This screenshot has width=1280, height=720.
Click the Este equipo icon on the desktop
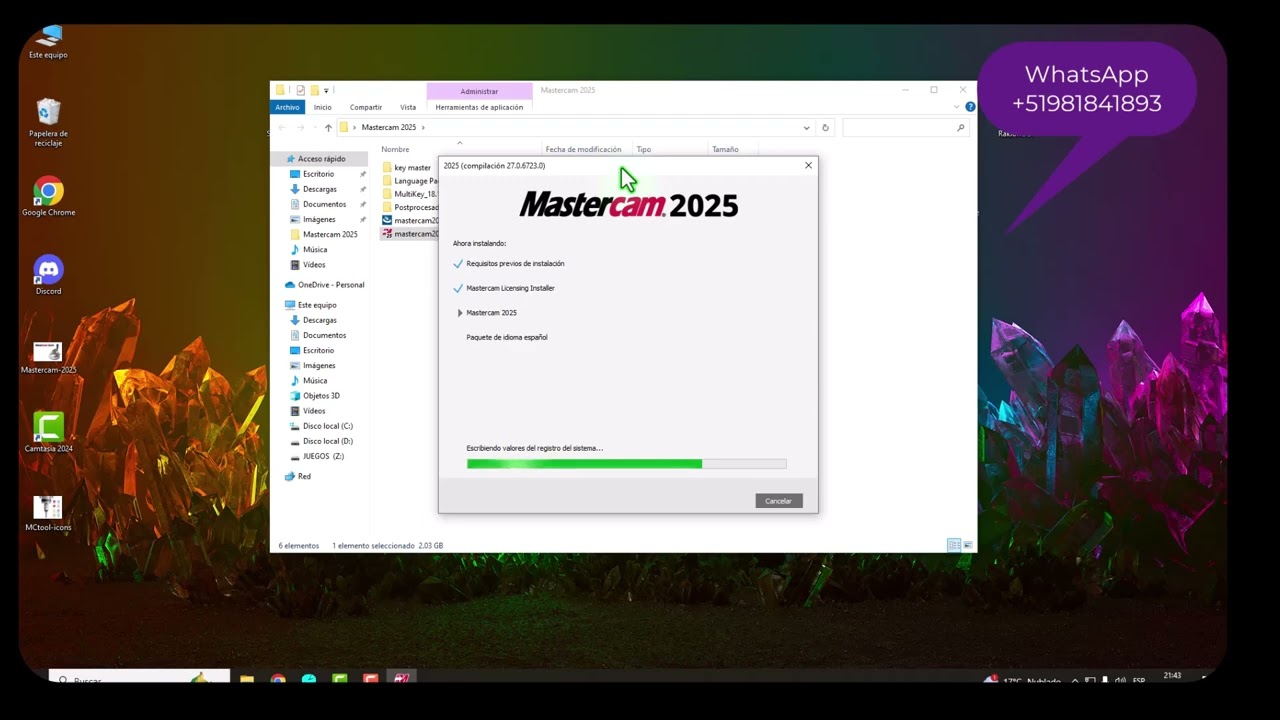pos(48,42)
